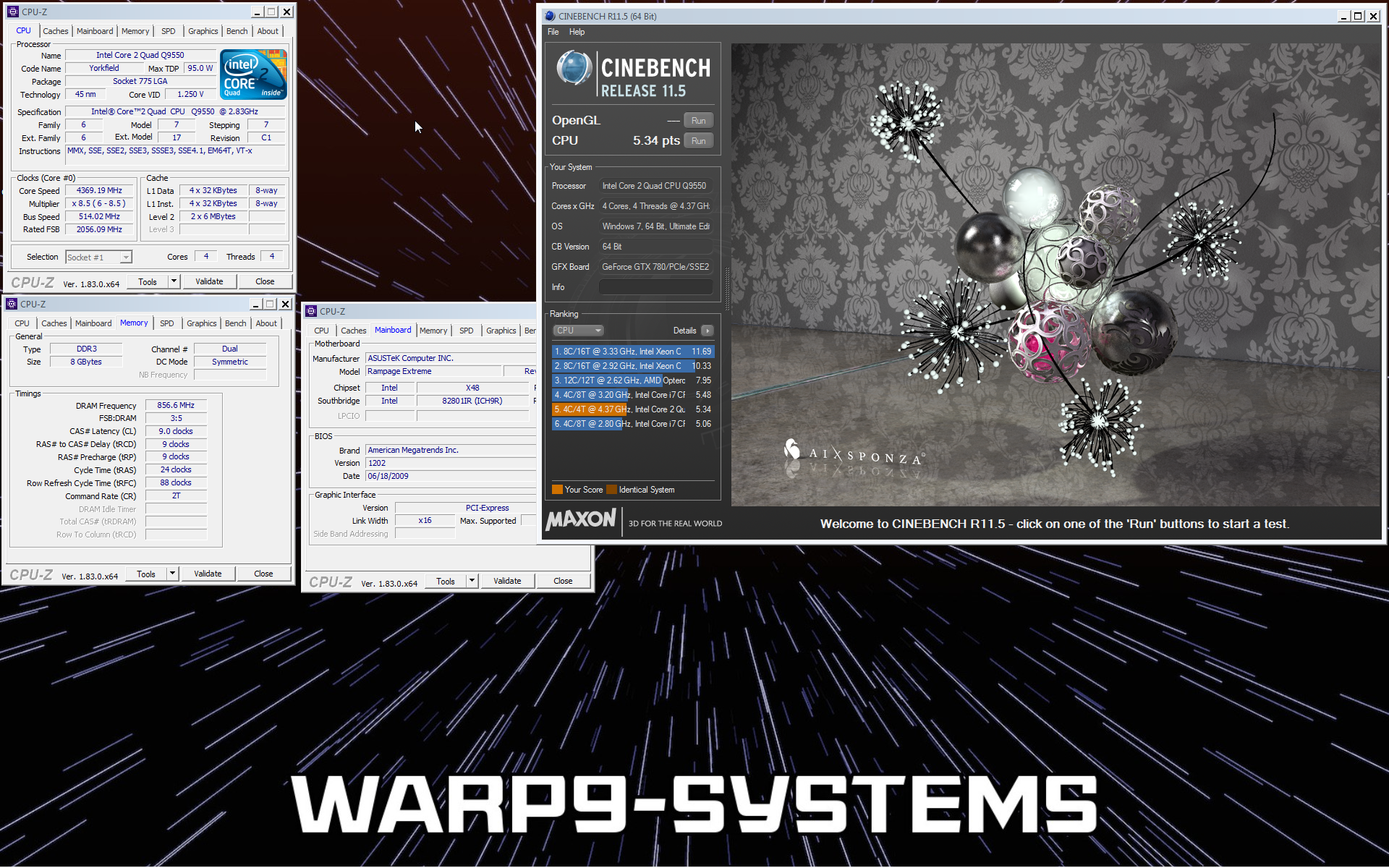Select ranking row 6 4C/8T @ 2.80 GHz
Viewport: 1389px width, 868px height.
pos(633,424)
